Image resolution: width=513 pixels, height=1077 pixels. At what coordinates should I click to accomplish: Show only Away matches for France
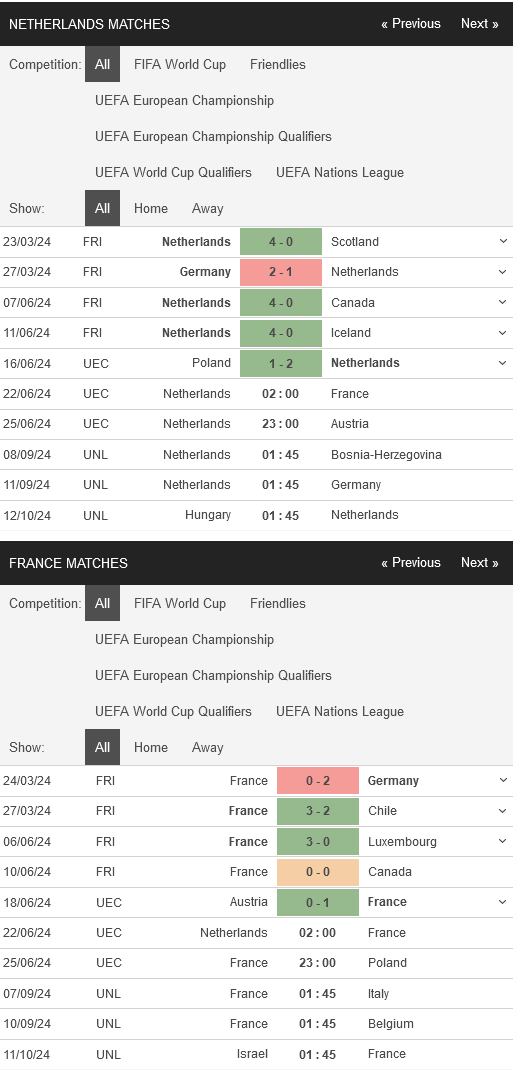click(x=207, y=748)
